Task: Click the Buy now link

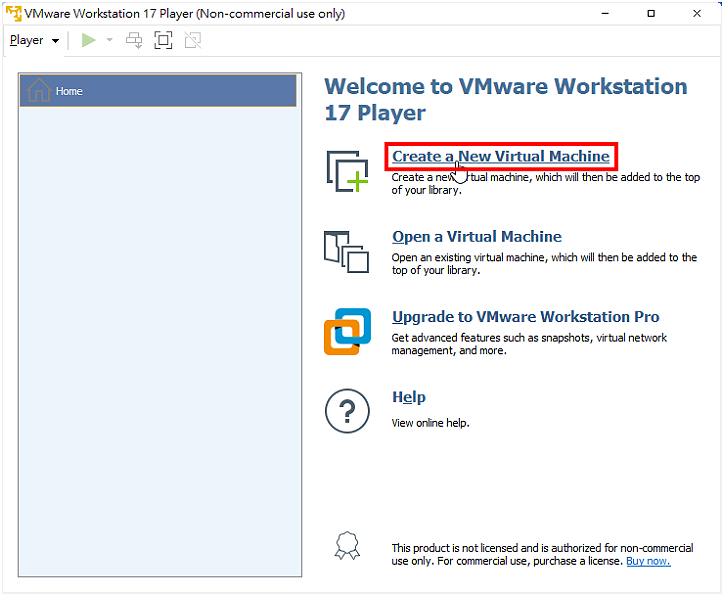Action: click(x=648, y=561)
